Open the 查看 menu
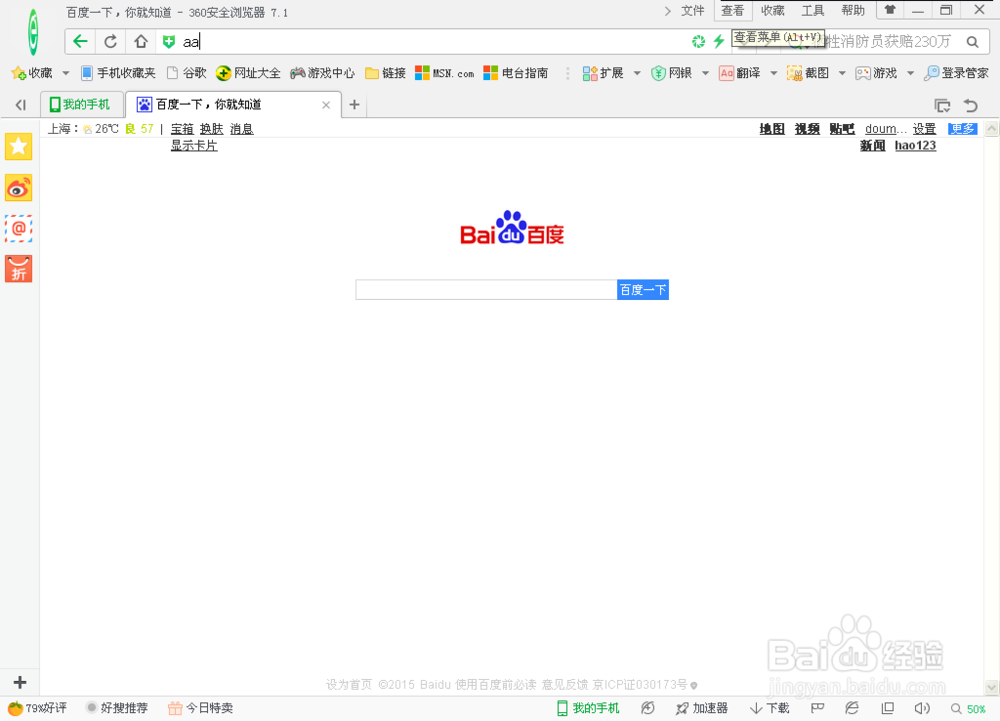The height and width of the screenshot is (721, 1000). [x=733, y=11]
